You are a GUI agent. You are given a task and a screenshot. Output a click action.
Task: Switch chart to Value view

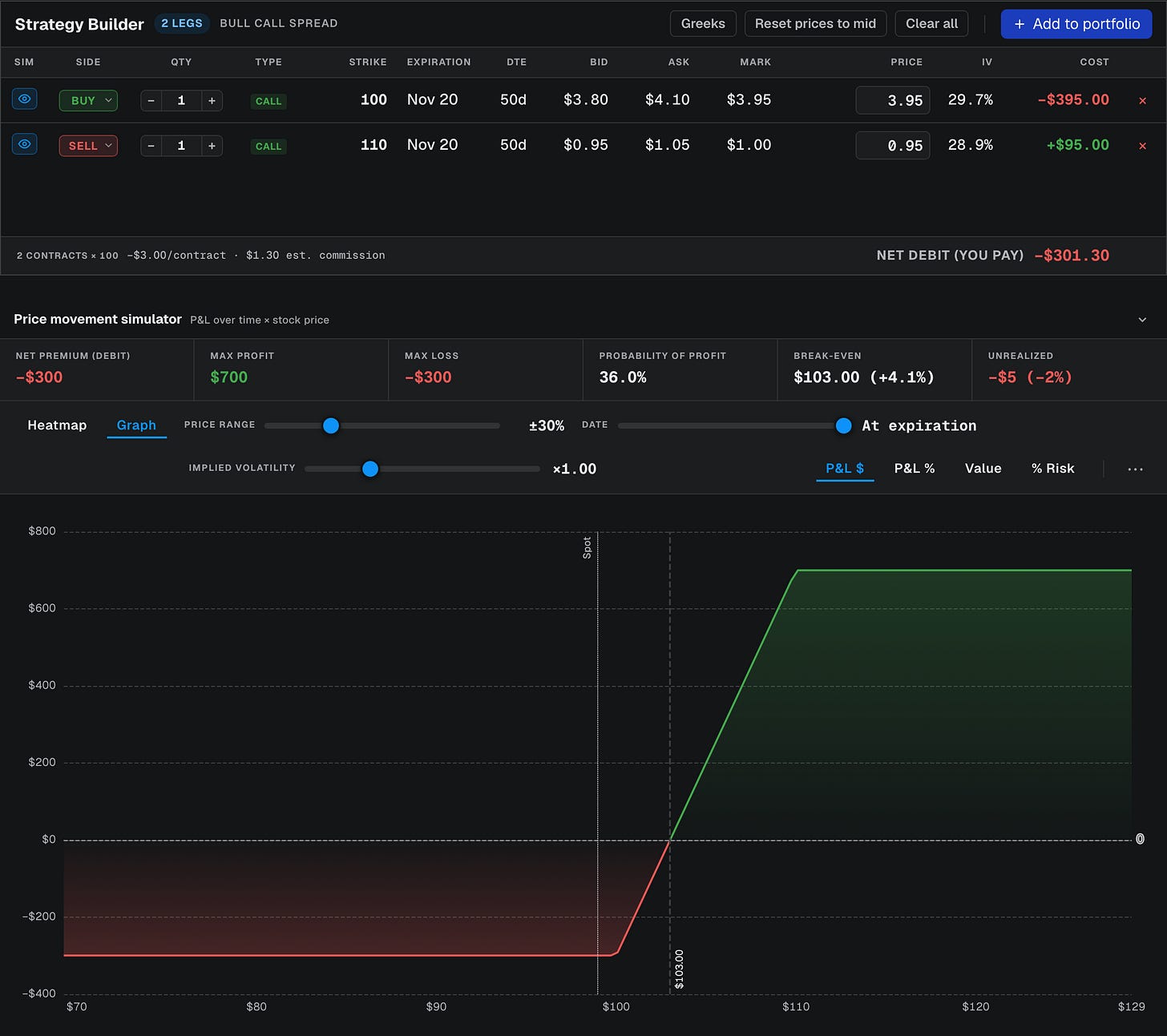tap(983, 468)
